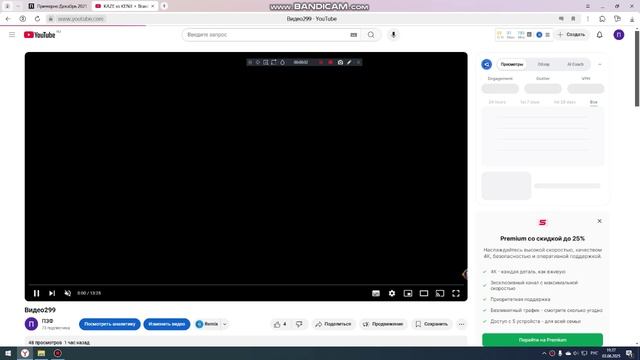Click the Bandicam screenshot camera icon
Screen dimensions: 640x360
click(x=340, y=62)
